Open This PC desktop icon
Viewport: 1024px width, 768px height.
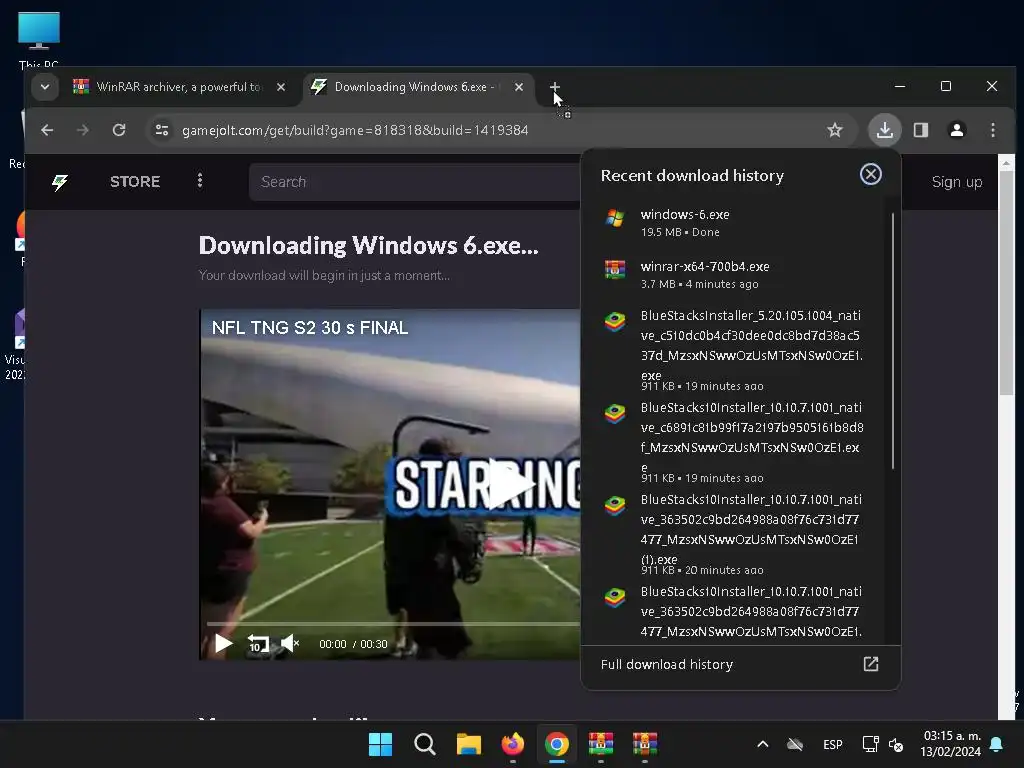tap(39, 38)
